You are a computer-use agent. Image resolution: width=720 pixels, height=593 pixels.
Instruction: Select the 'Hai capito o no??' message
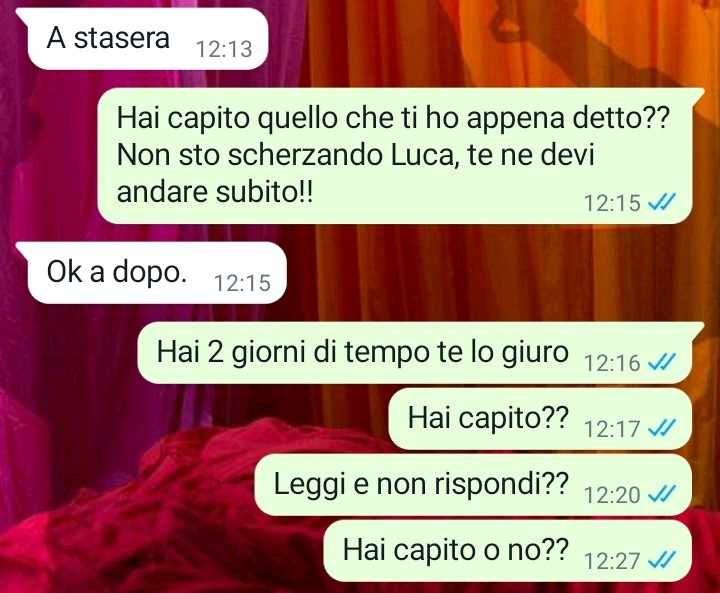point(507,550)
